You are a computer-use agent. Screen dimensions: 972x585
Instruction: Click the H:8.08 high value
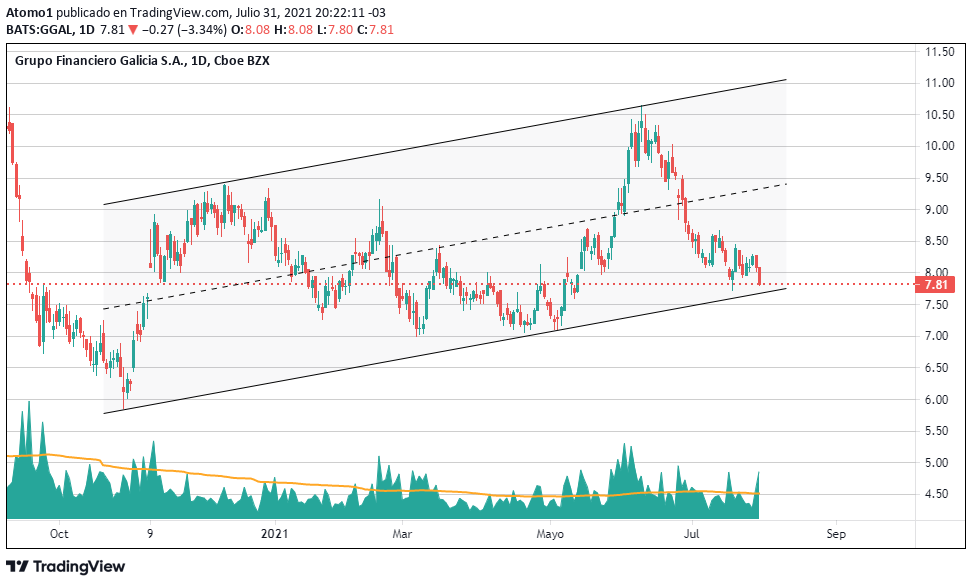293,30
